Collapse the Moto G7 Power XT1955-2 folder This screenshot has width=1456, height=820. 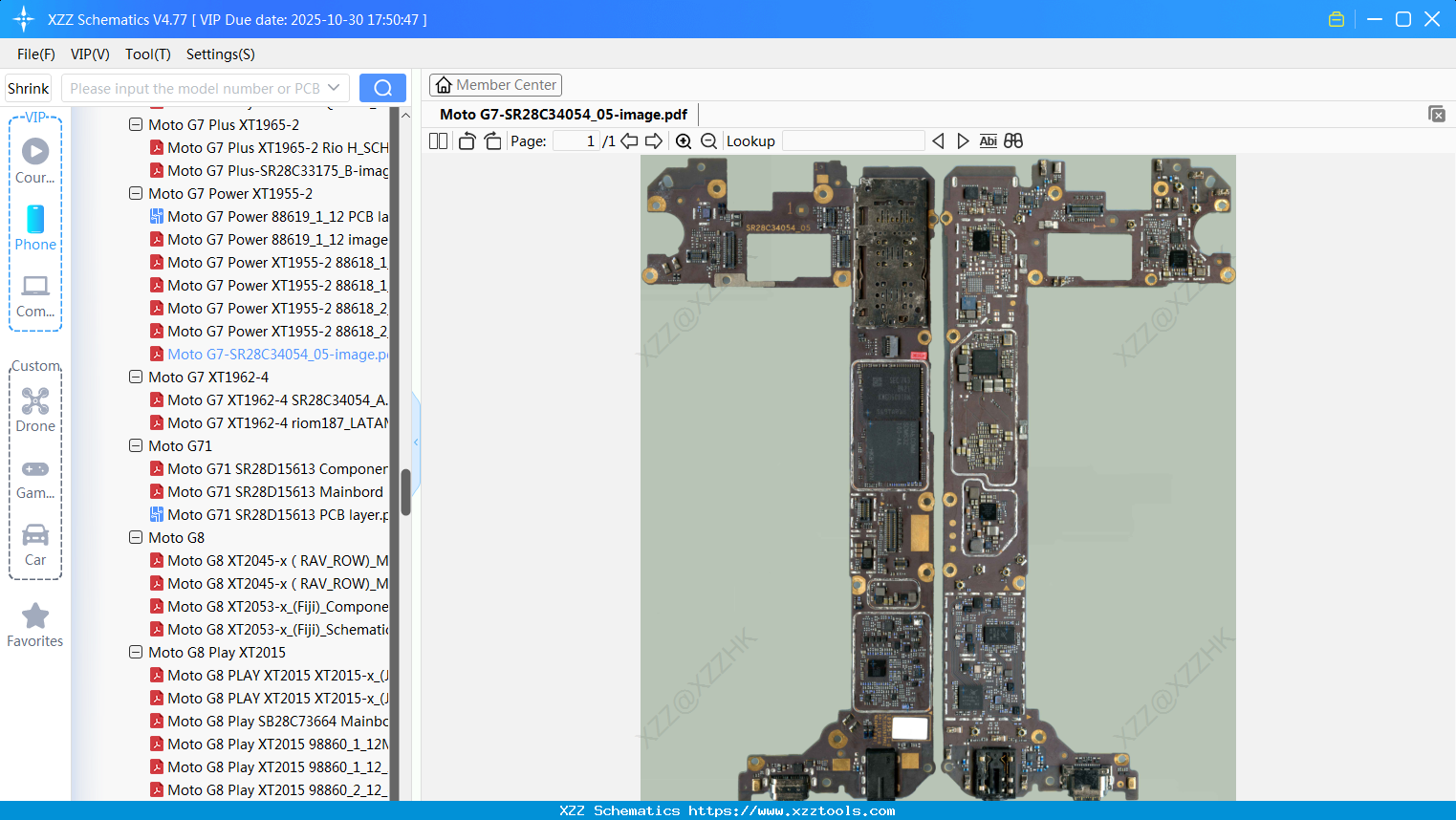click(x=136, y=193)
